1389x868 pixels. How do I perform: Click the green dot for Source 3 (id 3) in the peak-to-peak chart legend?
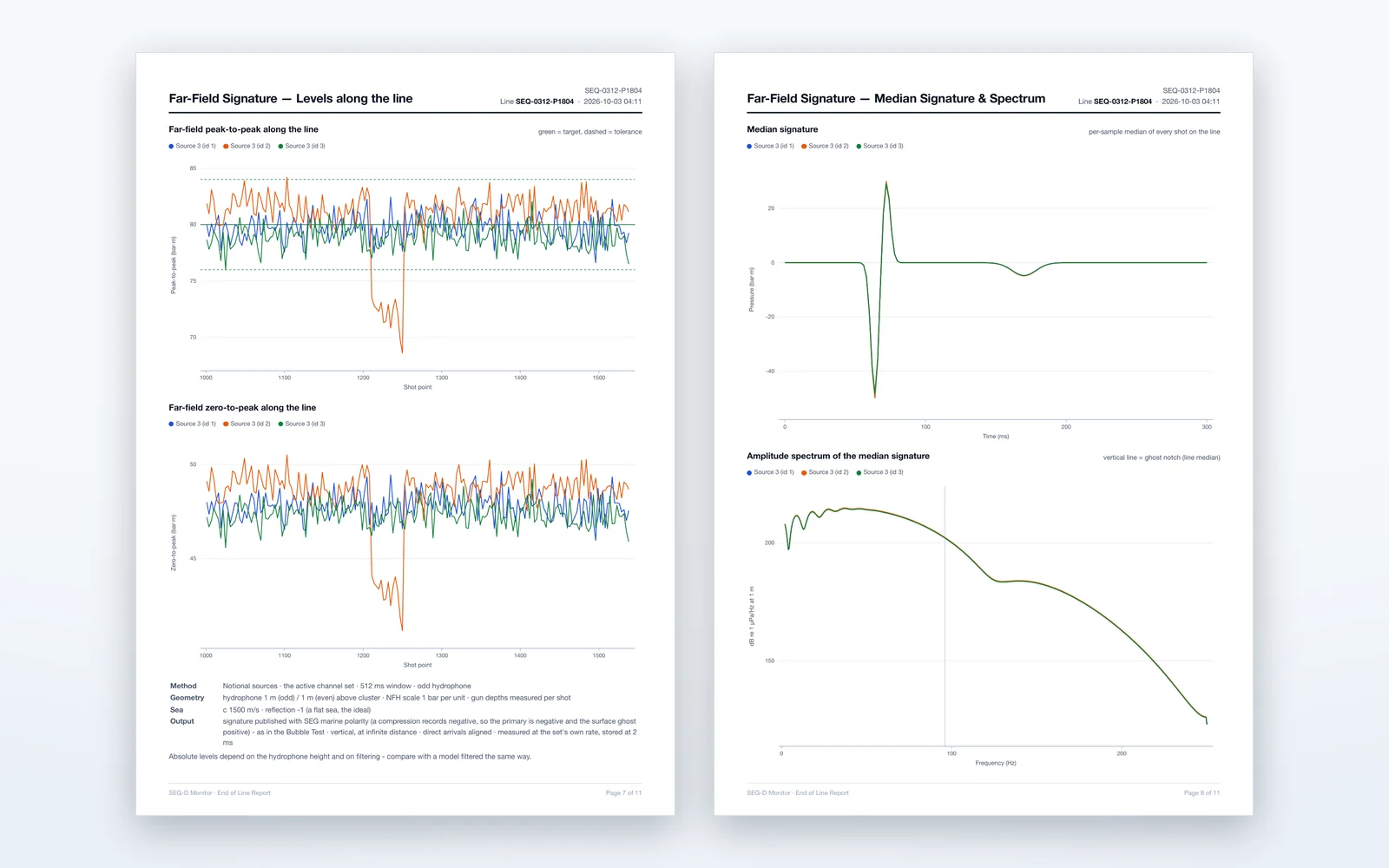point(280,146)
